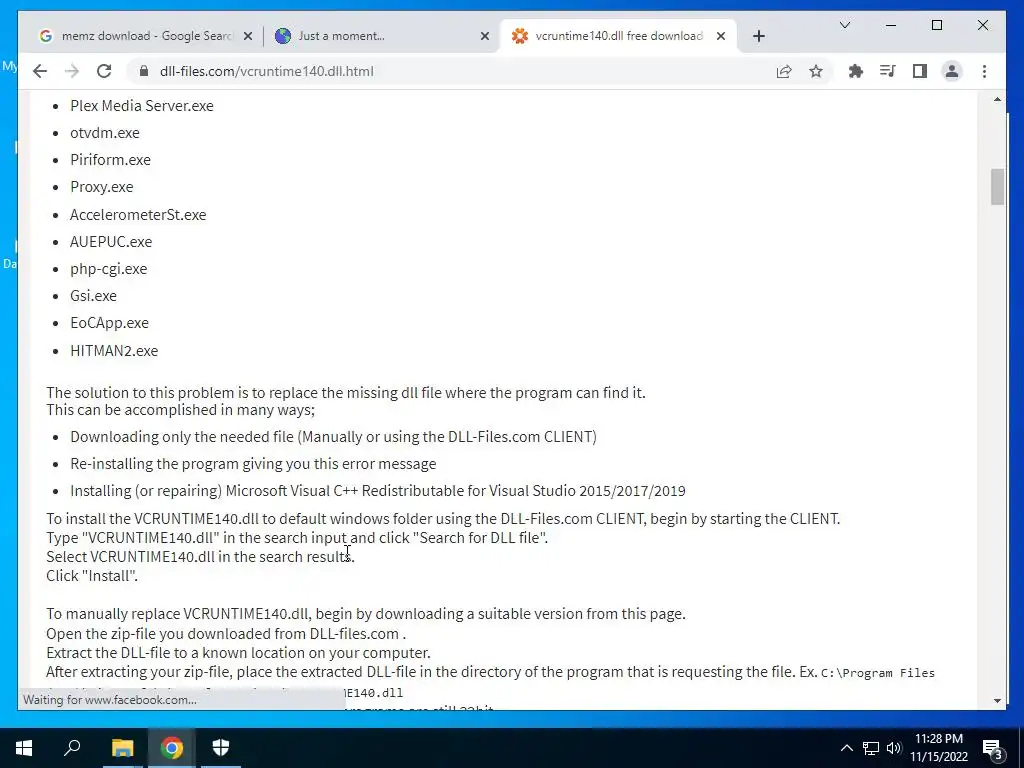The width and height of the screenshot is (1024, 768).
Task: Open the Chrome three-dot menu
Action: pyautogui.click(x=984, y=71)
